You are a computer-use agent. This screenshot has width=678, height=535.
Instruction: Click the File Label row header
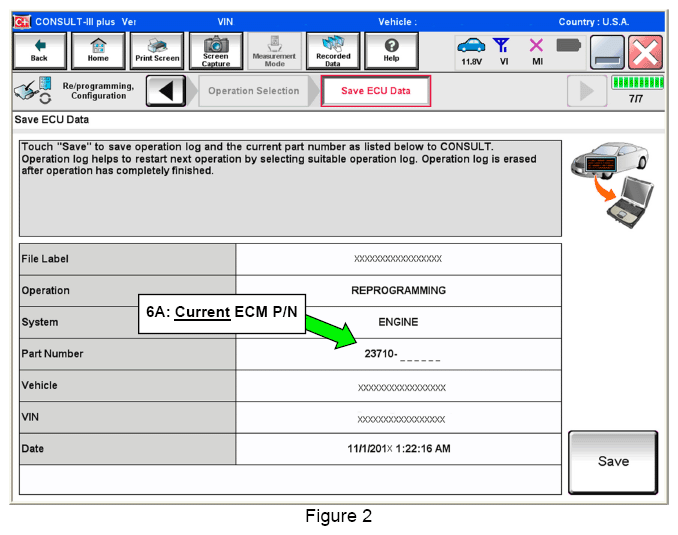coord(128,259)
